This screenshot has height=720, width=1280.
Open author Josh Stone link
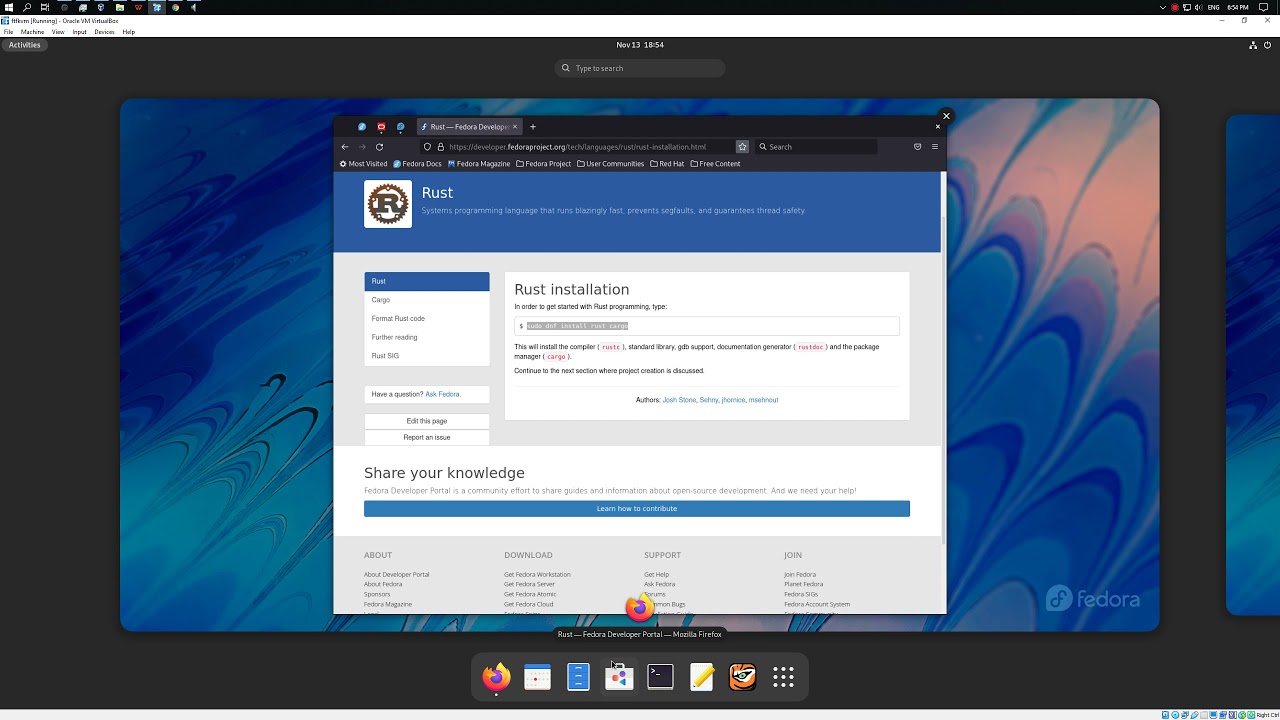pyautogui.click(x=679, y=400)
